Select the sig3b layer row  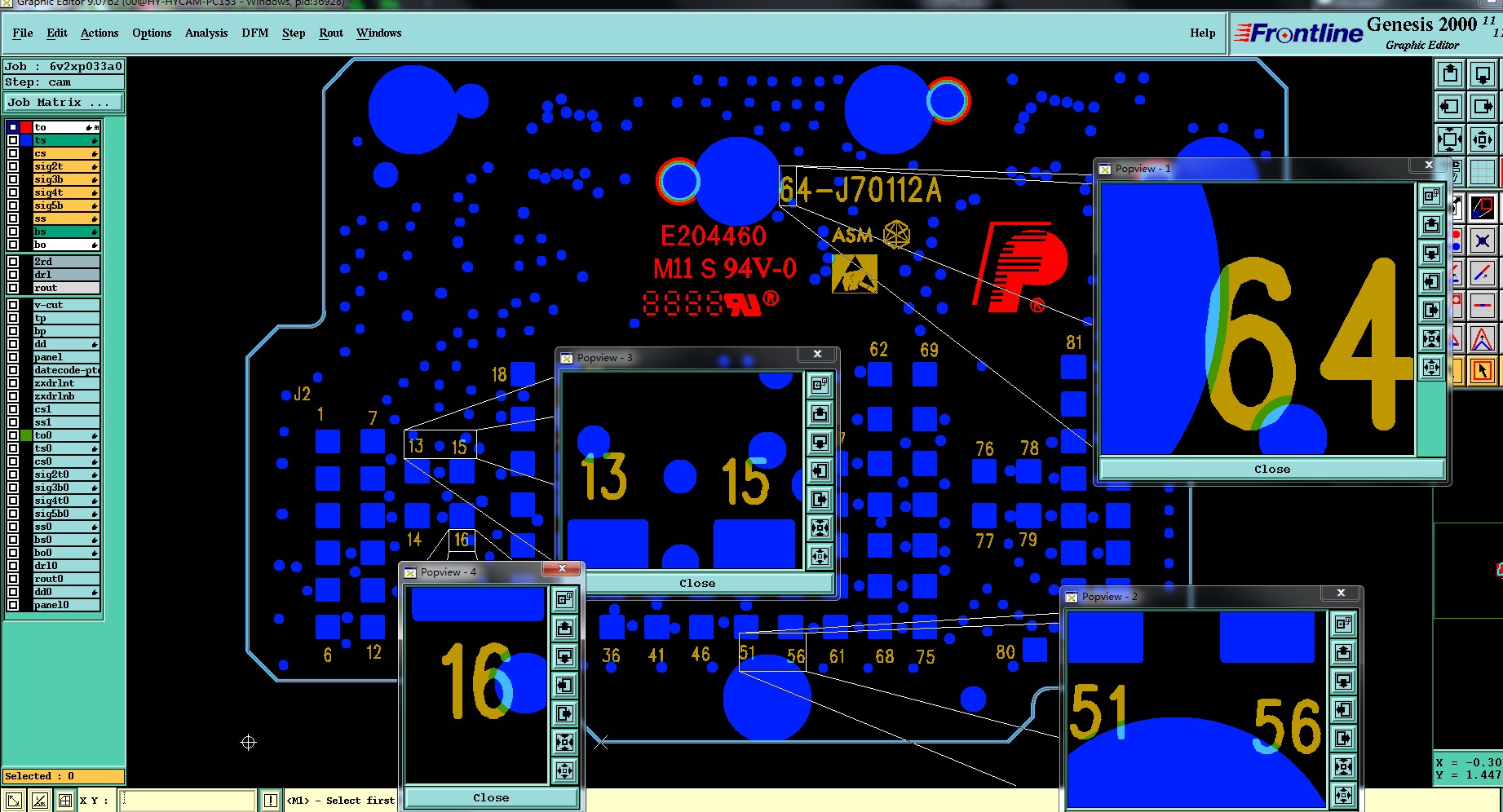66,179
